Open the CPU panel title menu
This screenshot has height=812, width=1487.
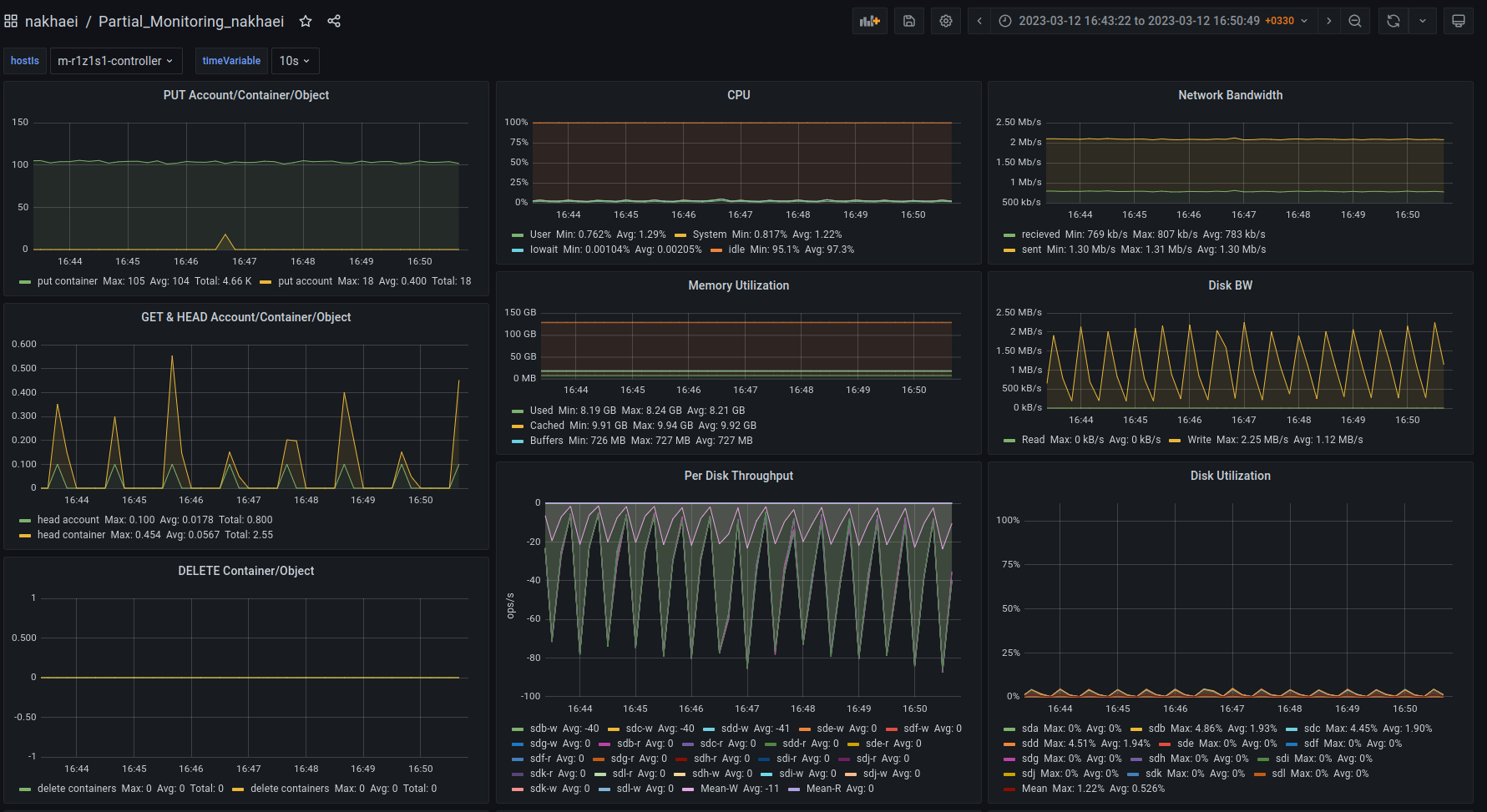tap(738, 95)
